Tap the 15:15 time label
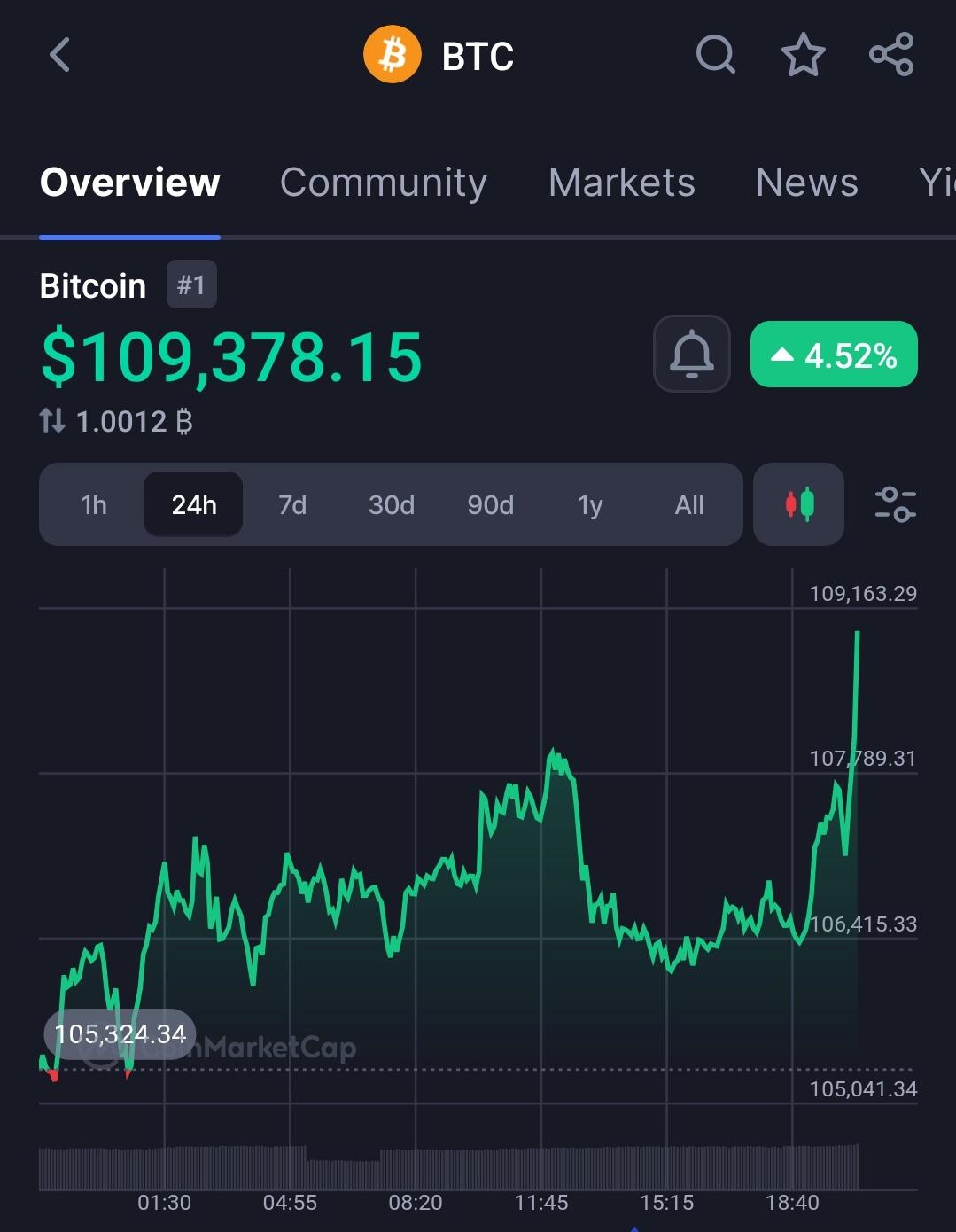Viewport: 956px width, 1232px height. click(667, 1203)
